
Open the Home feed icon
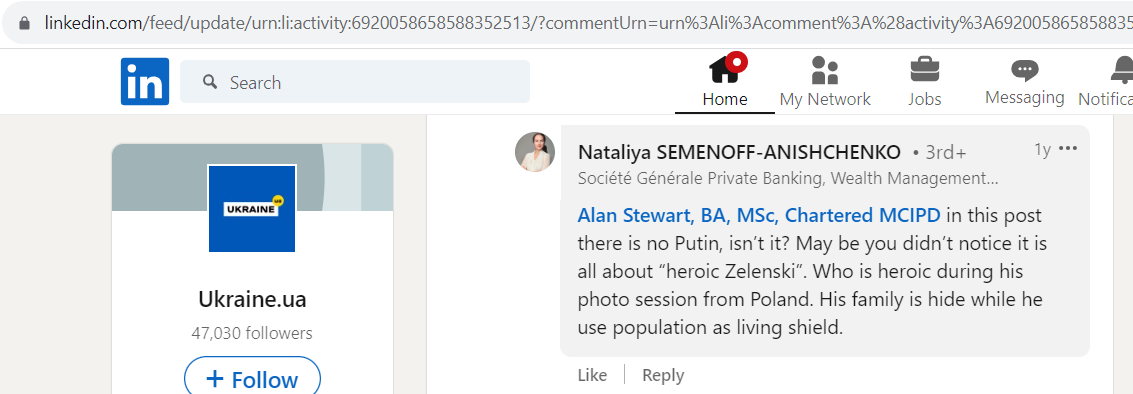(x=725, y=69)
